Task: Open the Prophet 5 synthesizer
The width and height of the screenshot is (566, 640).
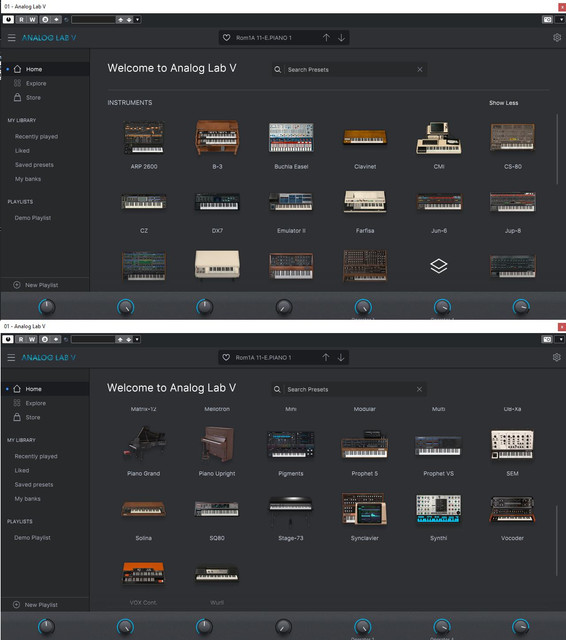Action: (x=364, y=444)
